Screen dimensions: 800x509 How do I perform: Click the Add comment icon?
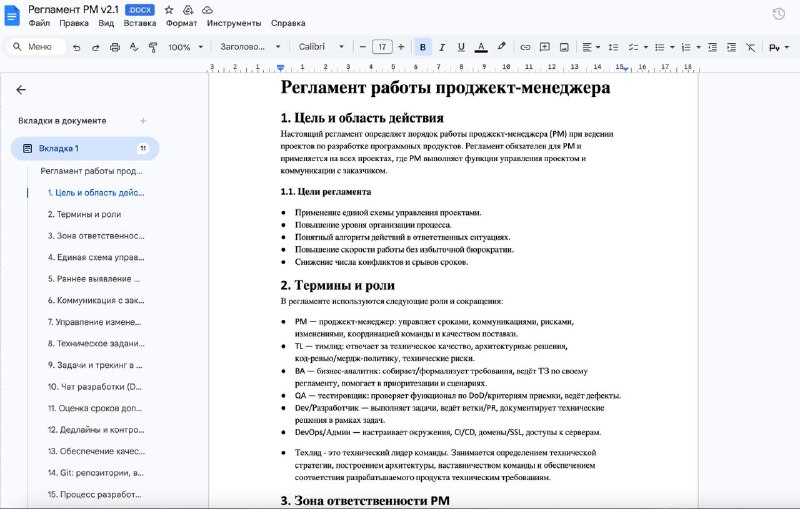(544, 47)
